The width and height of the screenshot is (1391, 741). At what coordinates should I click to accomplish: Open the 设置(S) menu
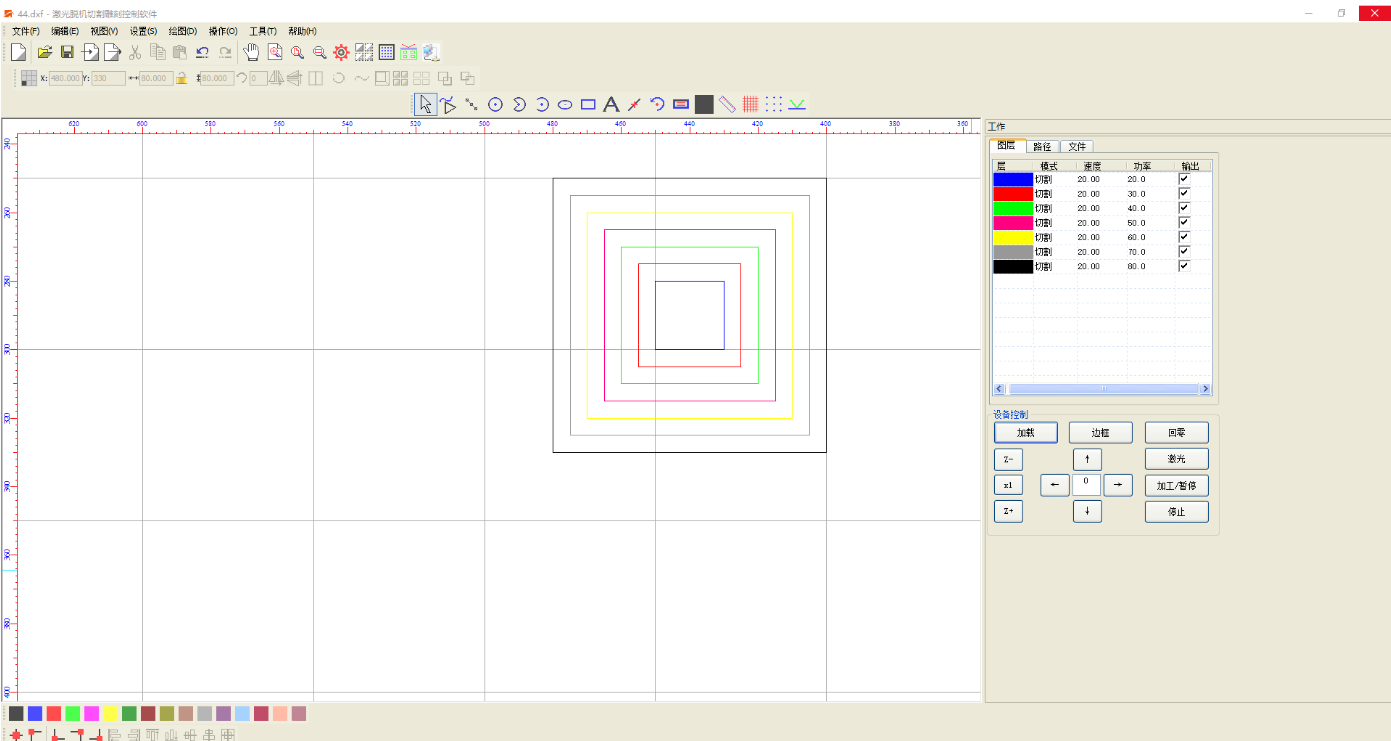click(144, 31)
